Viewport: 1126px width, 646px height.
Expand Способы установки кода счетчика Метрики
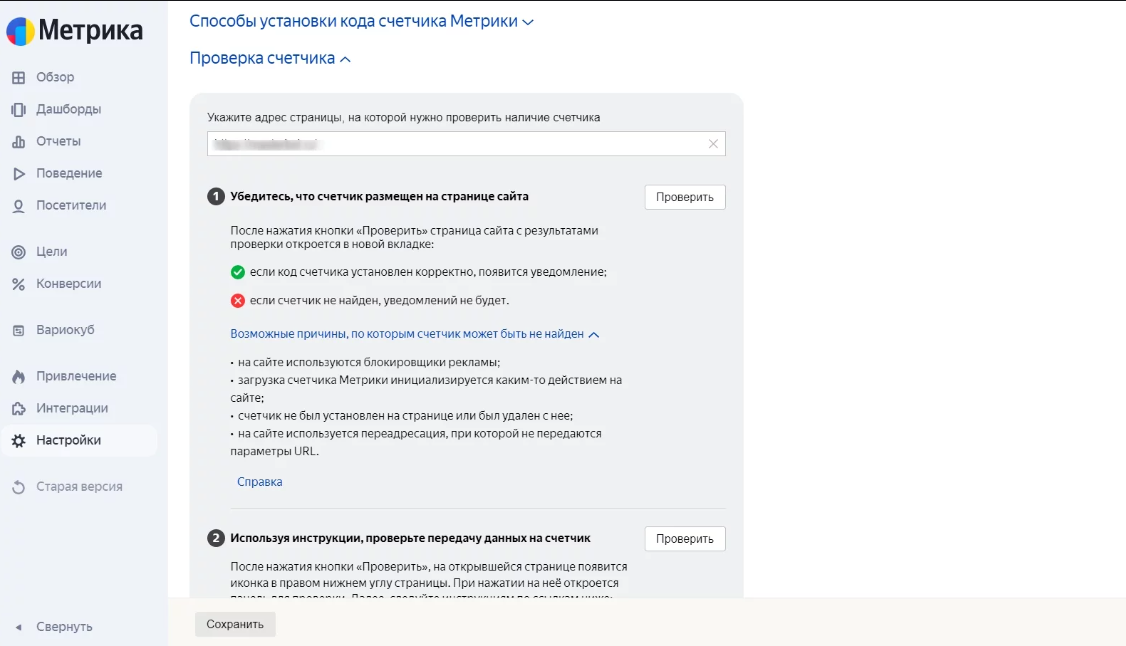(361, 21)
